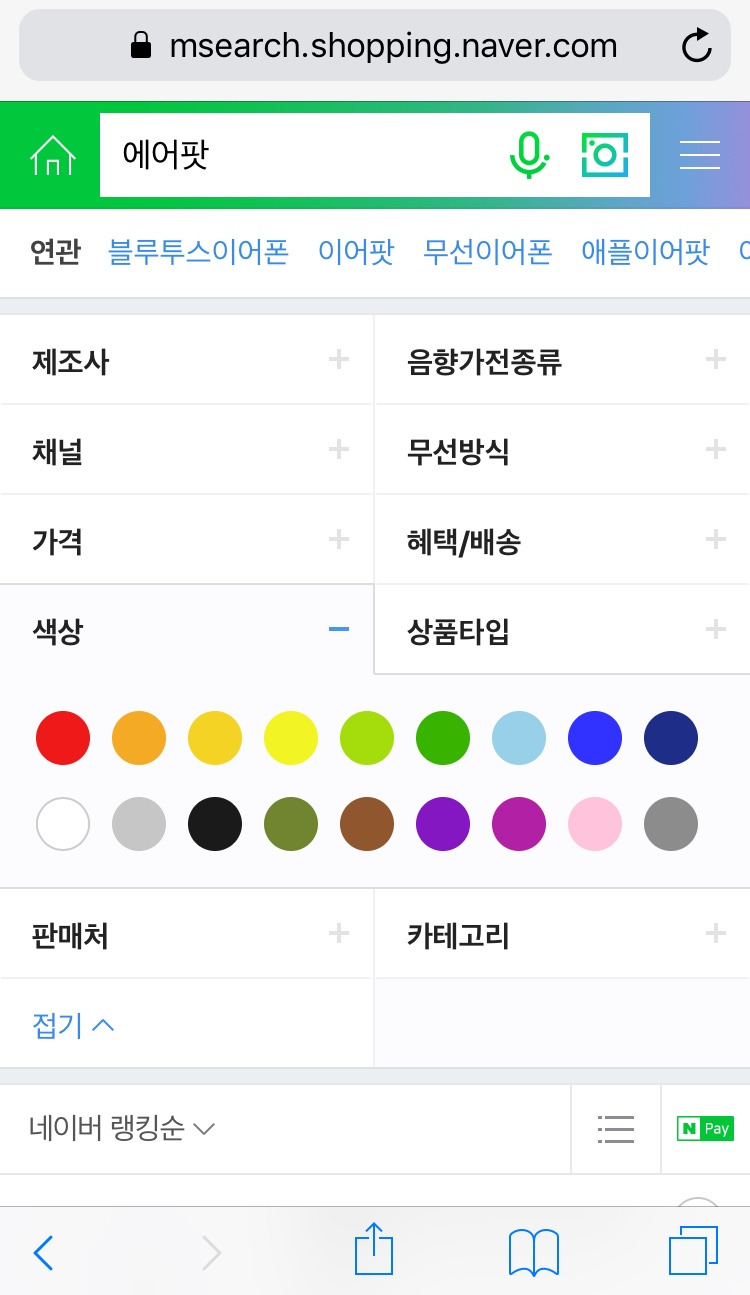Viewport: 750px width, 1295px height.
Task: Toggle the N Pay filter
Action: point(705,1129)
